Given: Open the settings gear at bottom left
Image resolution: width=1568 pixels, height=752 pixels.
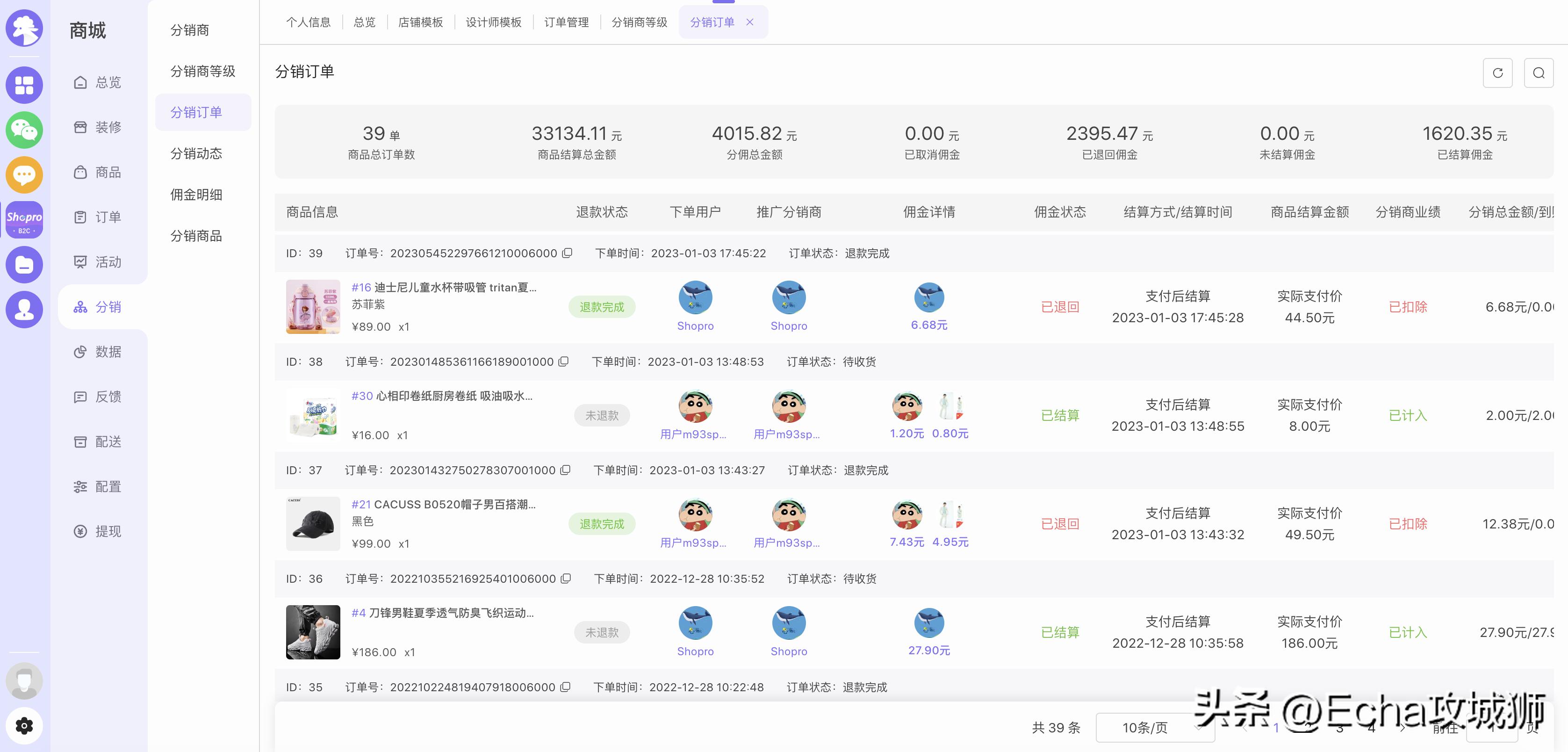Looking at the screenshot, I should 24,726.
